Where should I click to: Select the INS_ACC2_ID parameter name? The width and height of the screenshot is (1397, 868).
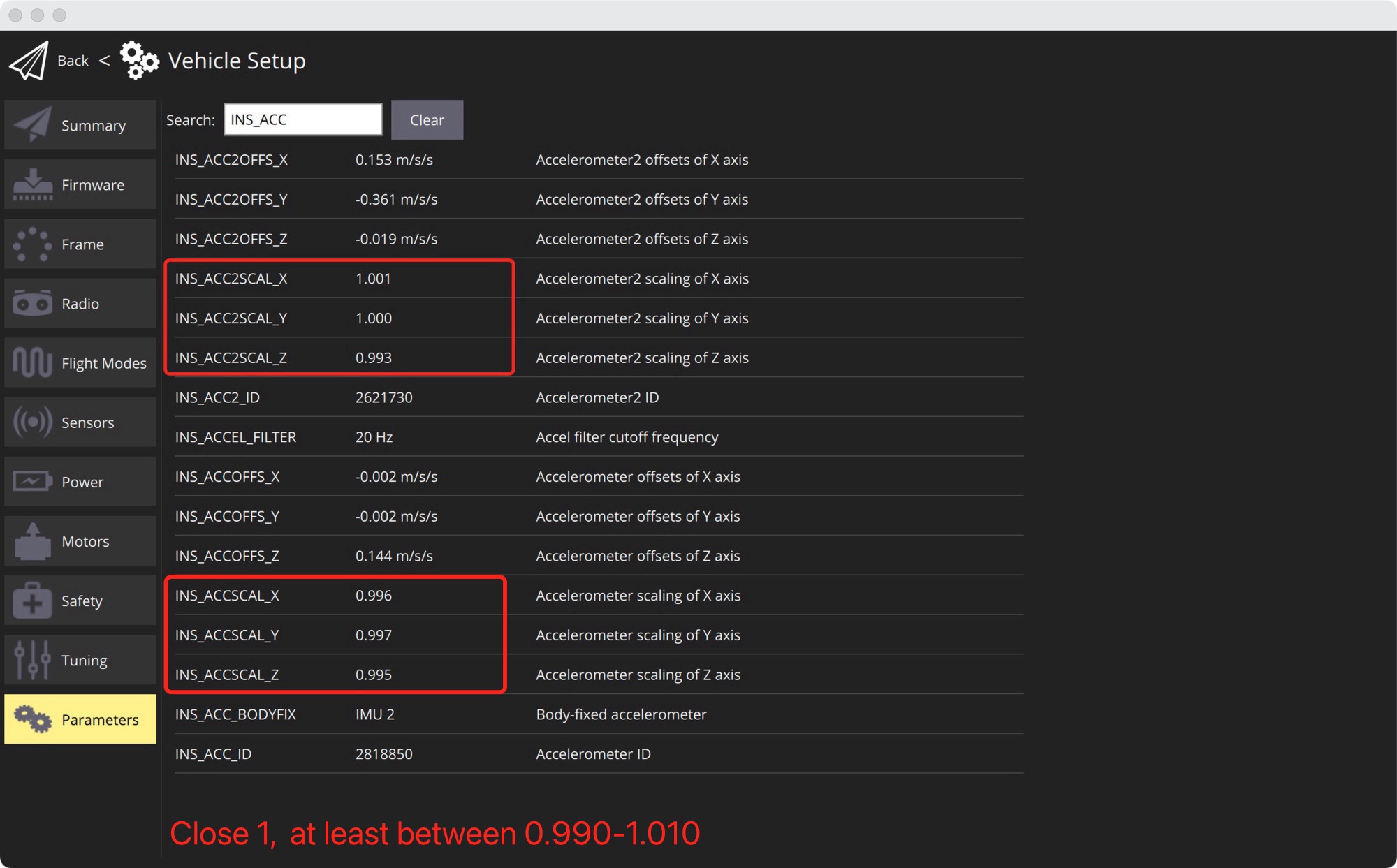(217, 397)
